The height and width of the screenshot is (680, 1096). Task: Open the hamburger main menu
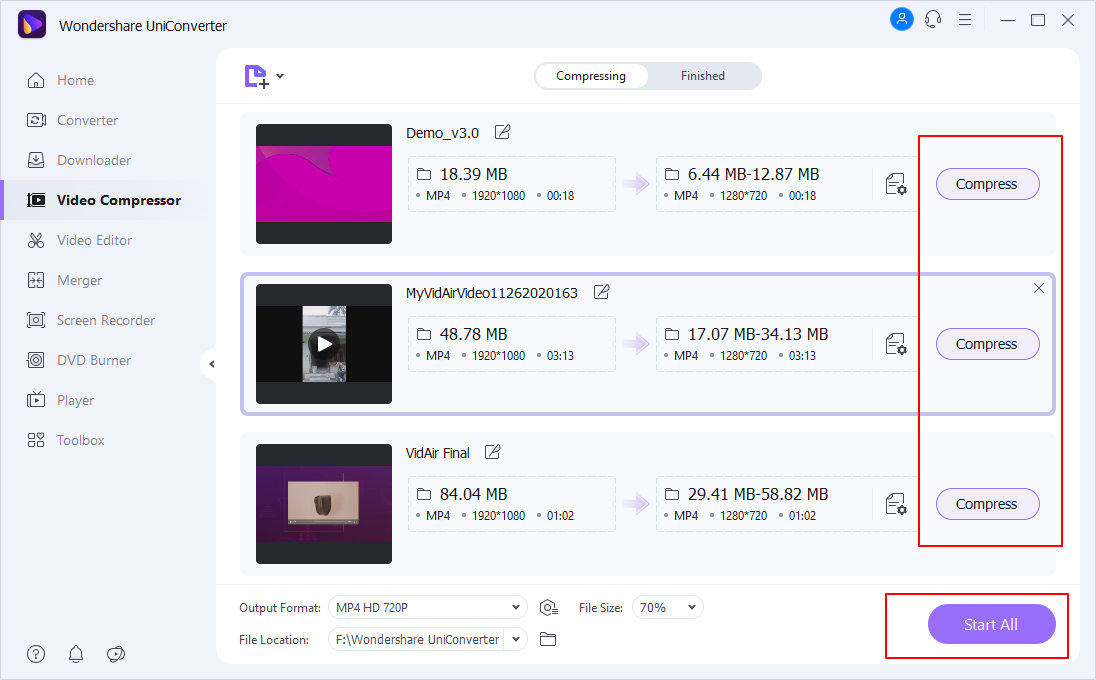[965, 20]
